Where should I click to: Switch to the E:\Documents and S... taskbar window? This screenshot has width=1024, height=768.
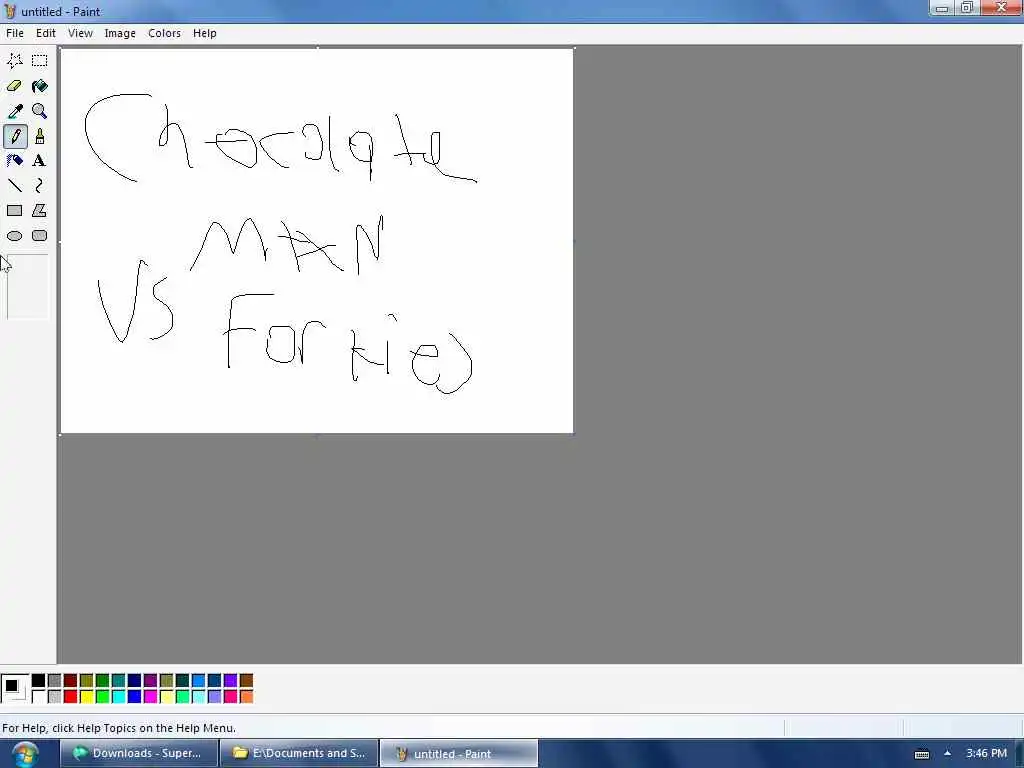click(x=299, y=753)
